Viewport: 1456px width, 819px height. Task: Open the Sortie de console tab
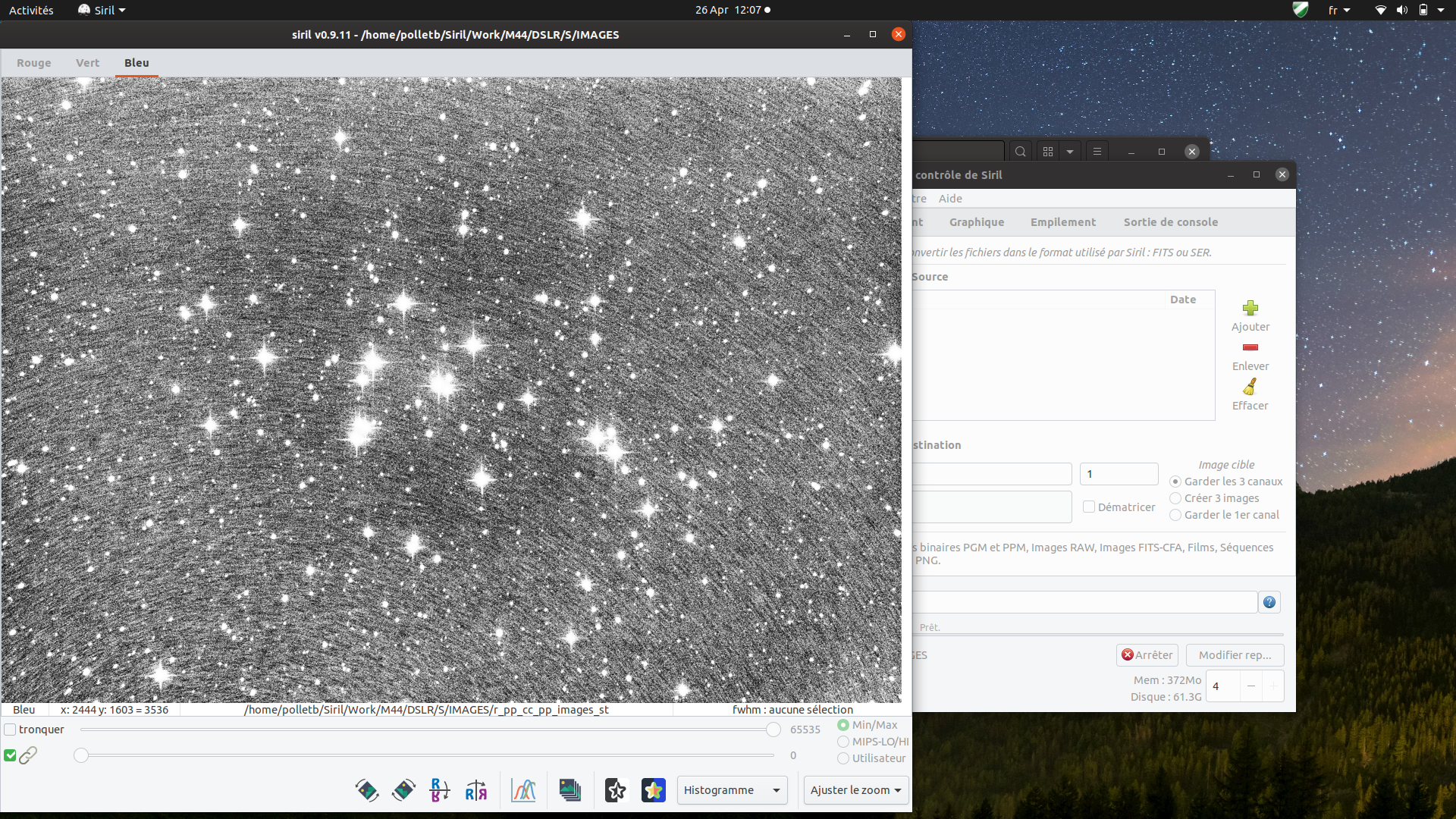click(1170, 222)
